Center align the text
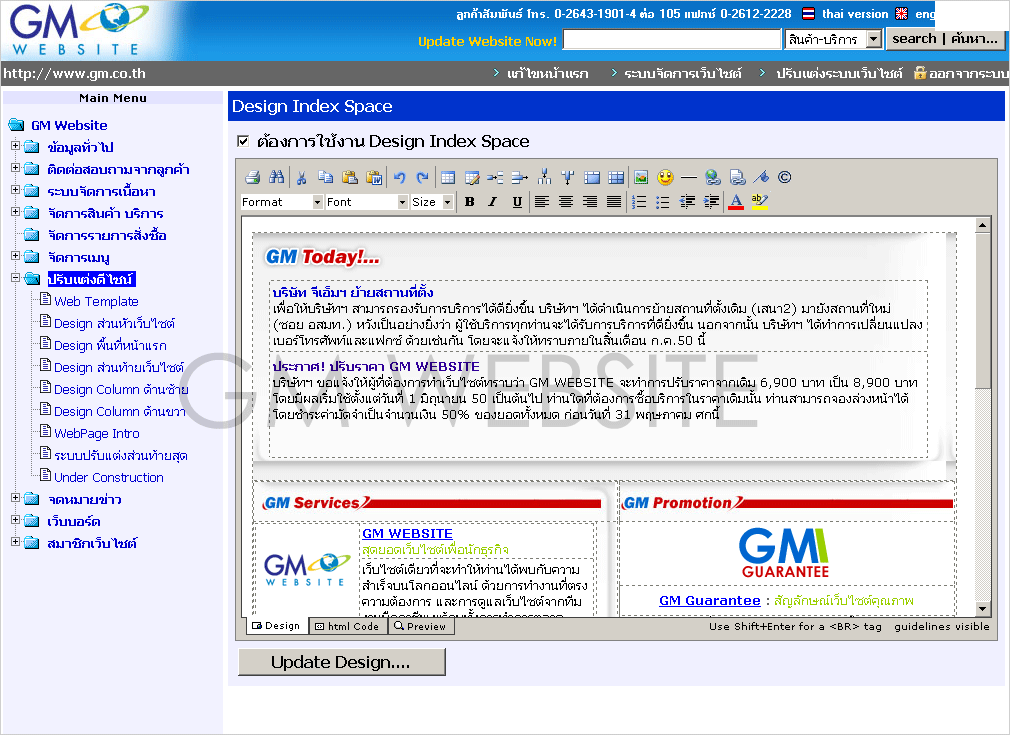The width and height of the screenshot is (1010, 735). point(566,202)
